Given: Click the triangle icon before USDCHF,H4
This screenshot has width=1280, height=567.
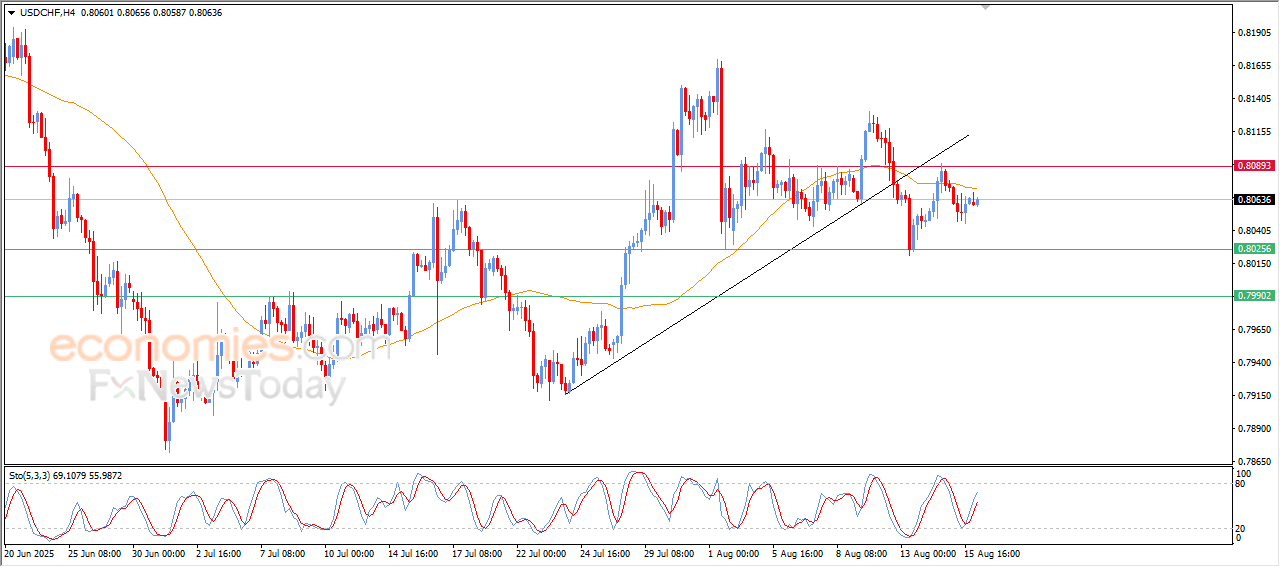Looking at the screenshot, I should click(11, 12).
